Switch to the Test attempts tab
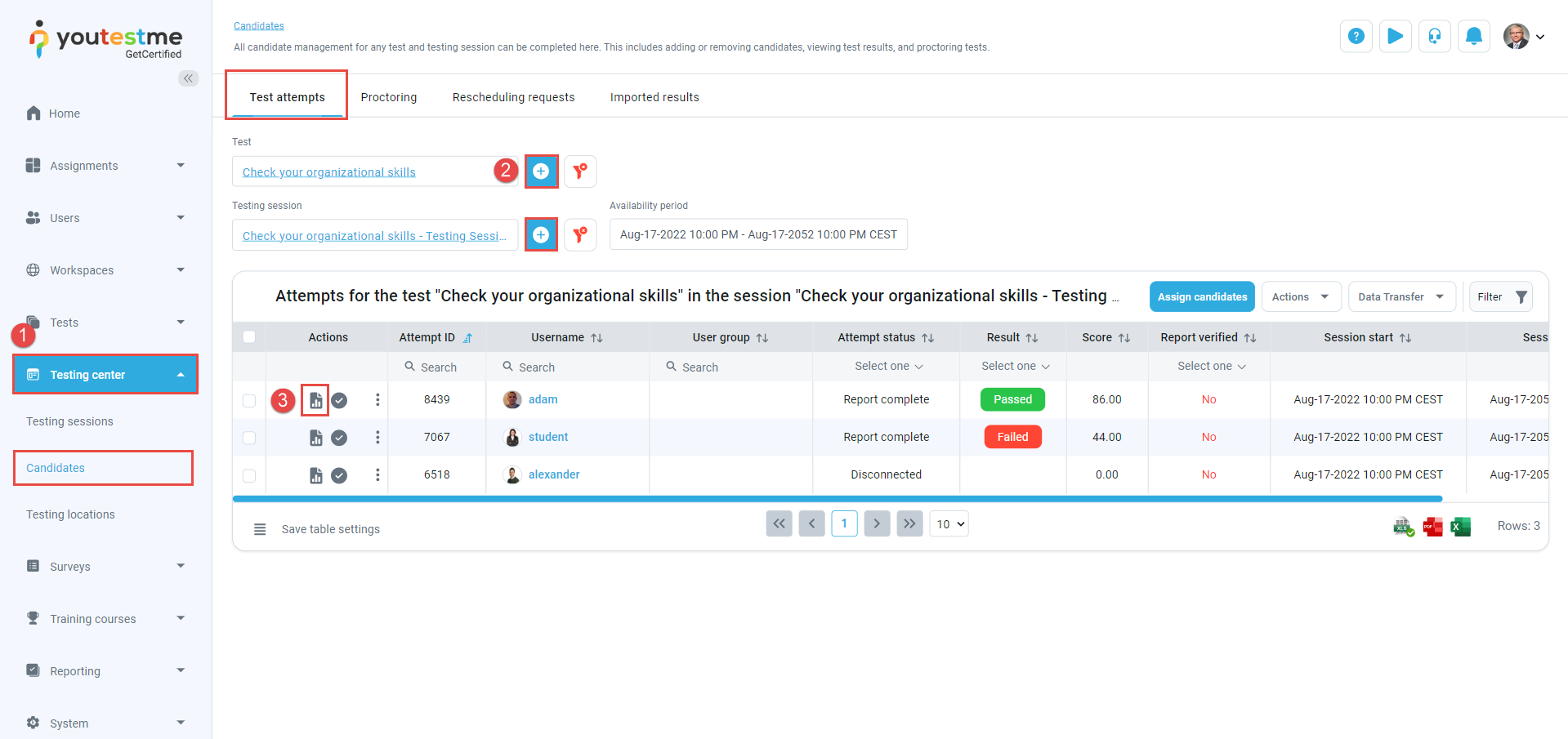 click(287, 97)
